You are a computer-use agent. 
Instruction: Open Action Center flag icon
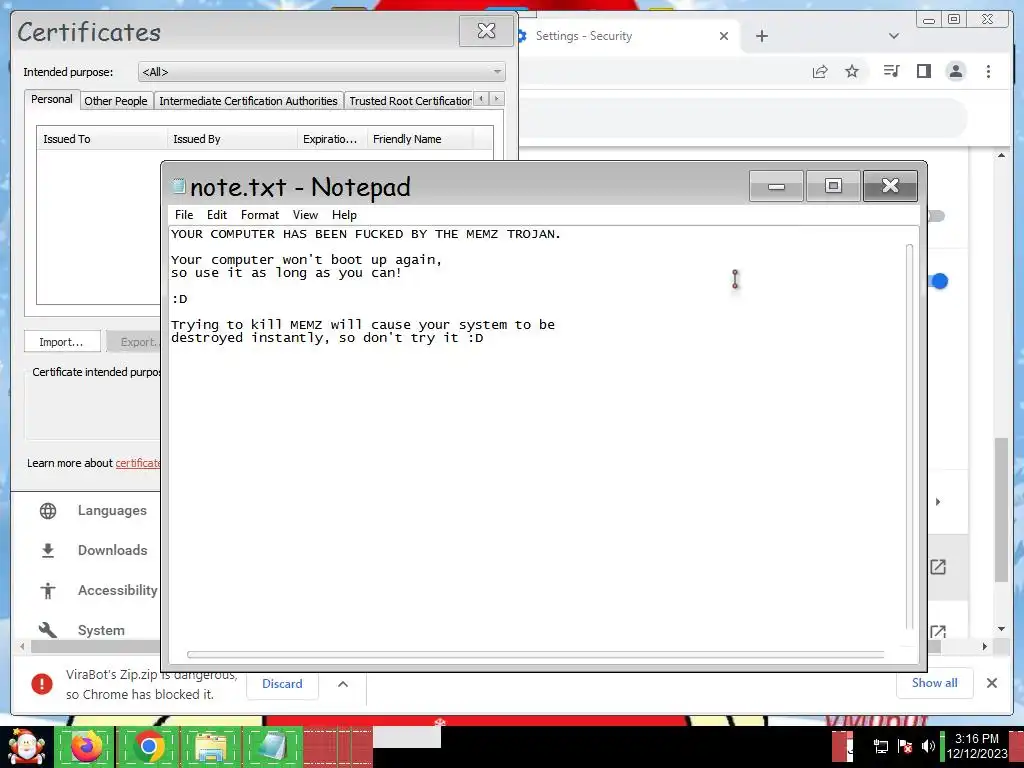904,746
